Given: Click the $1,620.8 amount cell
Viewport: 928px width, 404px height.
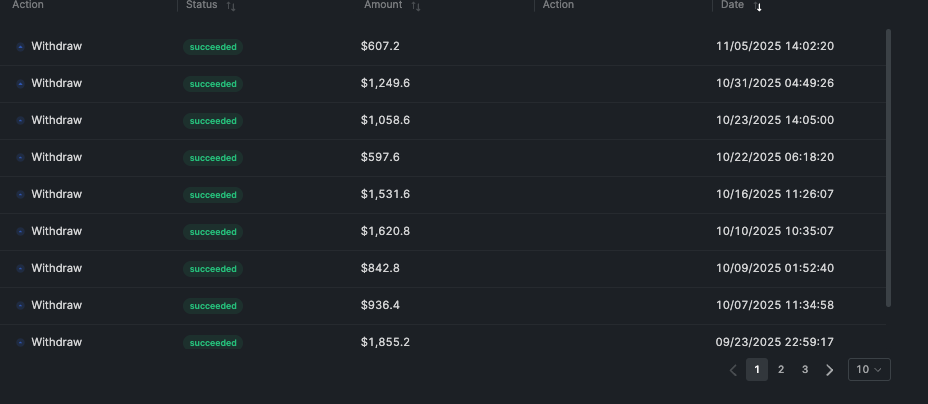Looking at the screenshot, I should click(385, 231).
